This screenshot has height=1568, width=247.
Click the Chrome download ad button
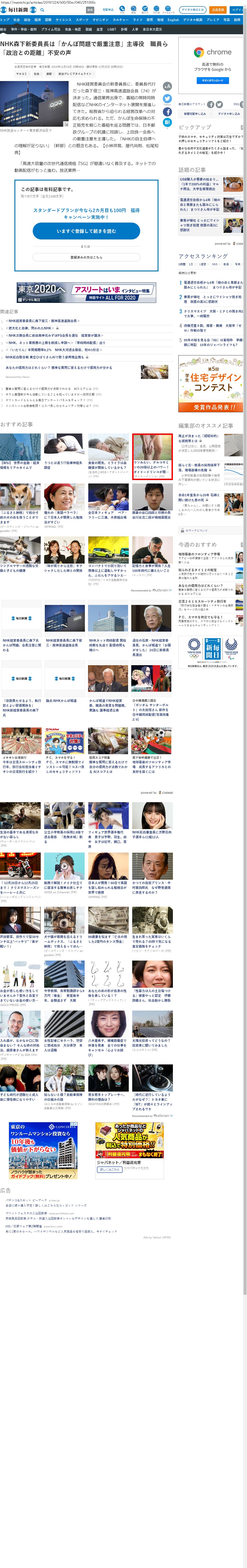click(x=212, y=80)
